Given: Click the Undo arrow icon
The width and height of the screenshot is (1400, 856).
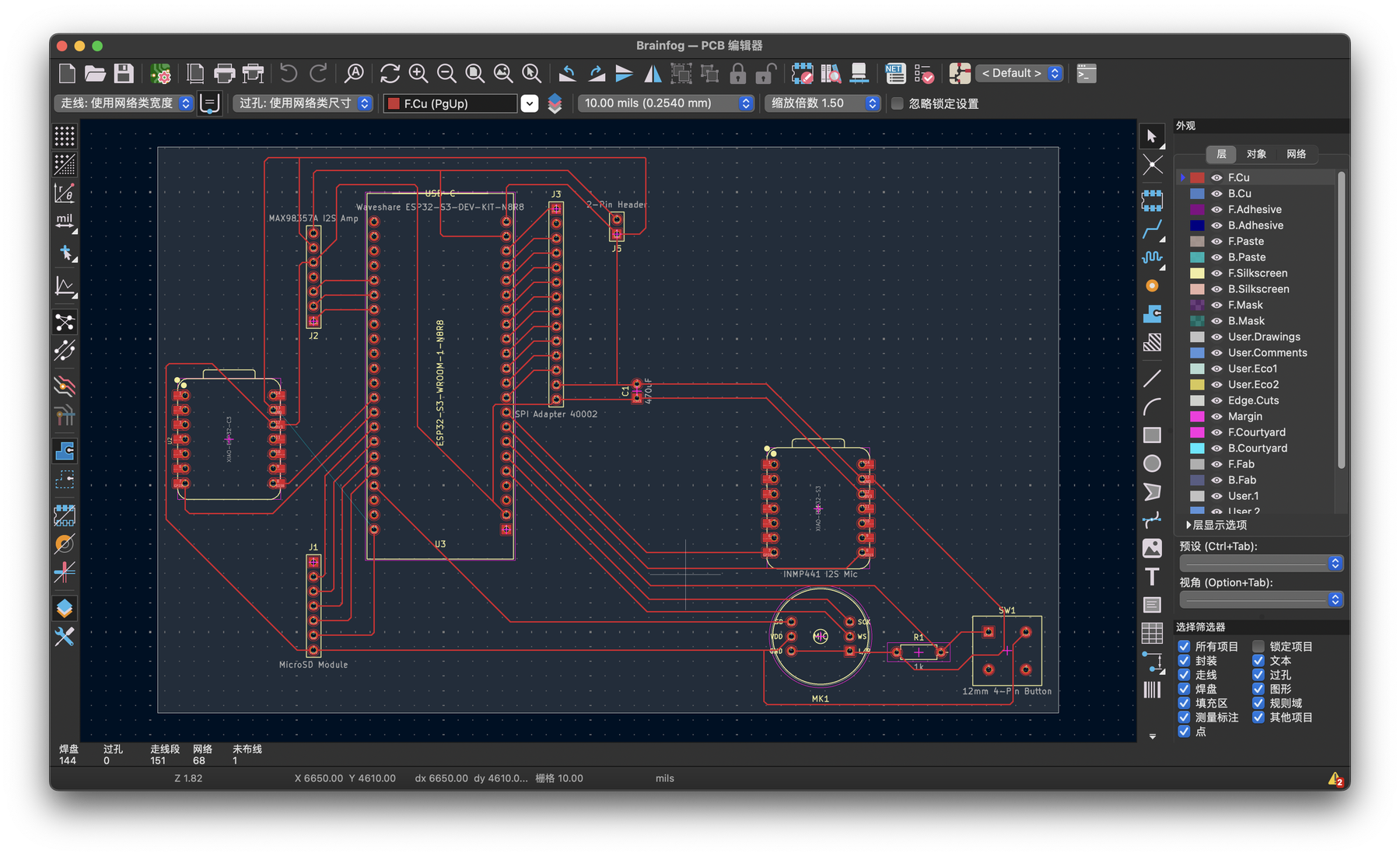Looking at the screenshot, I should click(289, 74).
